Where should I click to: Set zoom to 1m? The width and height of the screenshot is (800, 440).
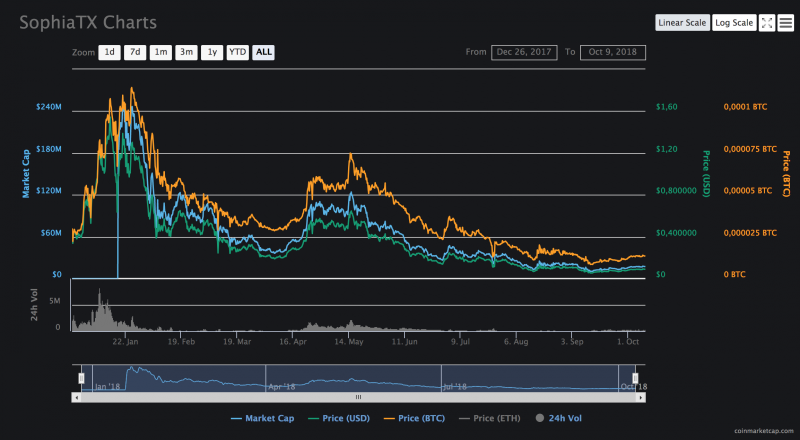[161, 52]
